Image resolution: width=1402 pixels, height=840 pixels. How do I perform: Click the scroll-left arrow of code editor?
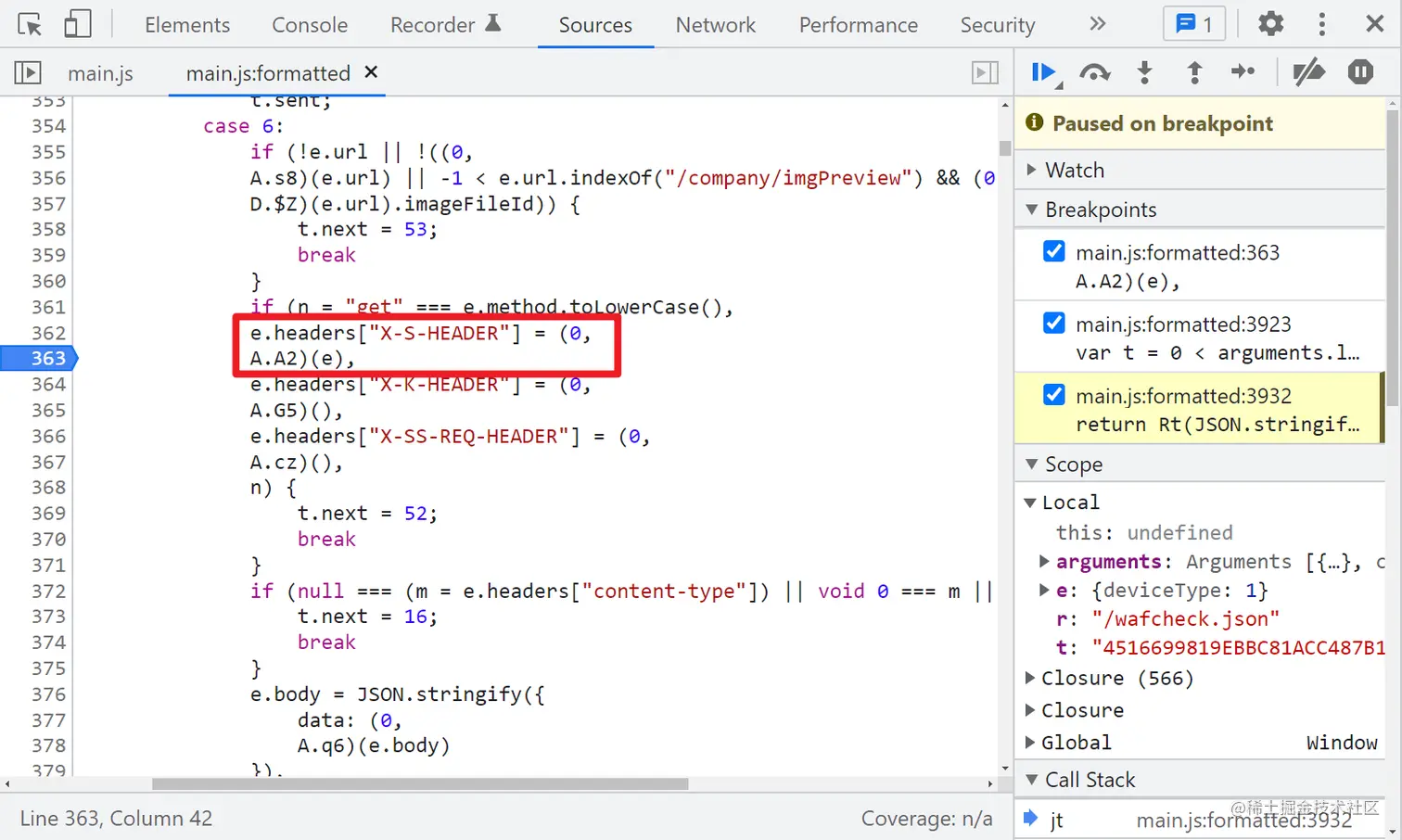[7, 783]
